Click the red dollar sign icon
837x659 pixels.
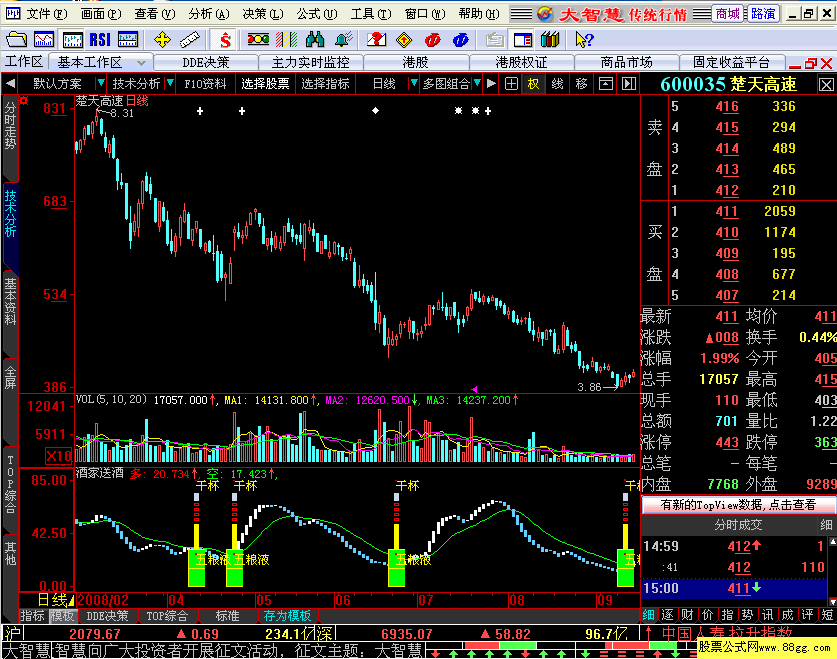(225, 39)
